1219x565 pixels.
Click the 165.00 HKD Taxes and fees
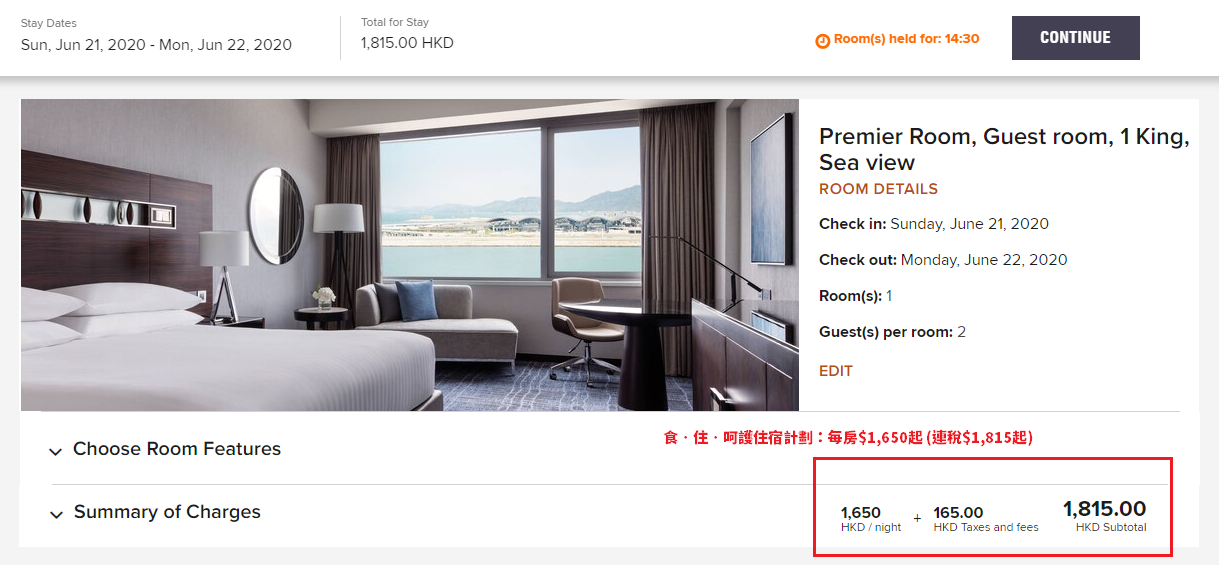click(986, 519)
